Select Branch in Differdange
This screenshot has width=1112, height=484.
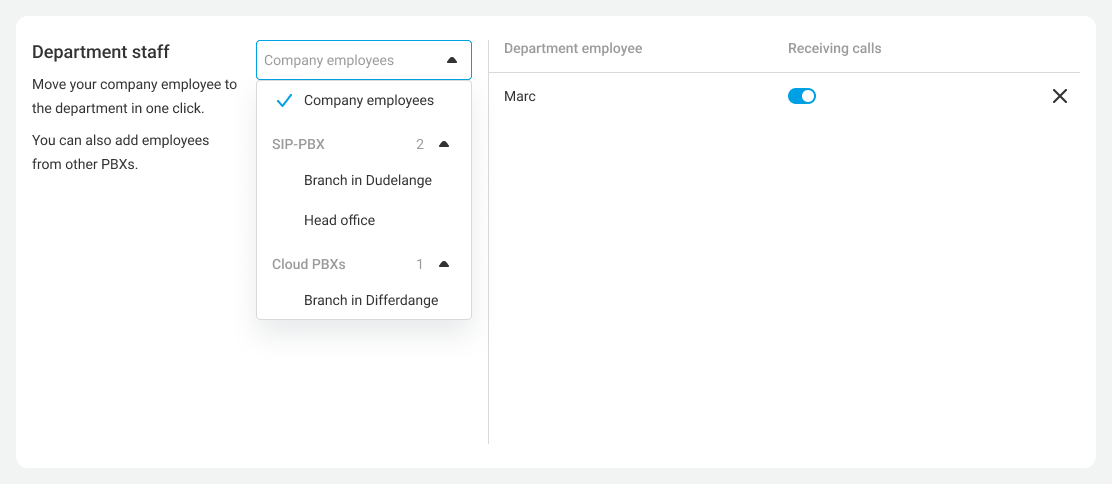pos(371,300)
